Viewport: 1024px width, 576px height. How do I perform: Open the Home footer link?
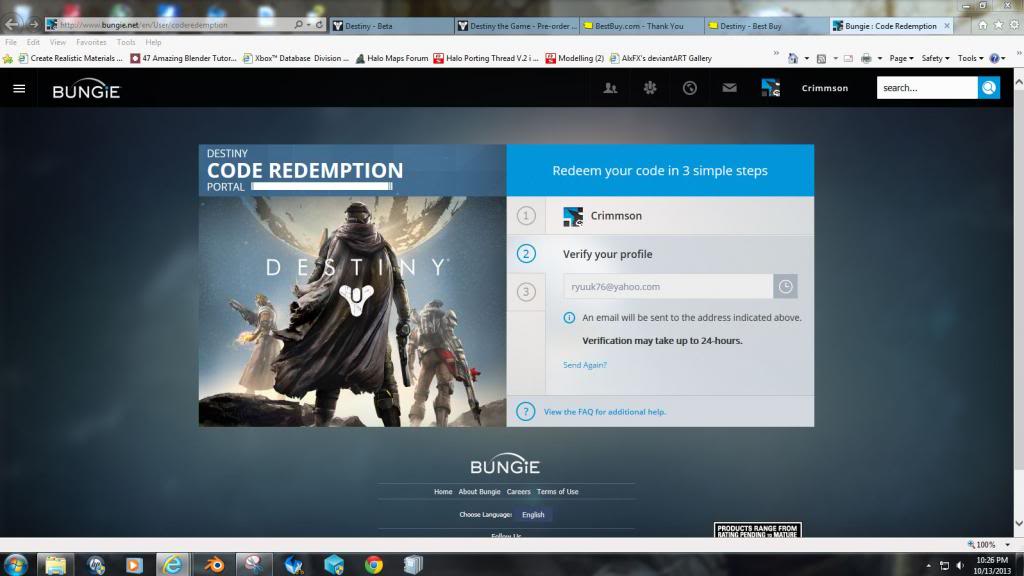(443, 492)
